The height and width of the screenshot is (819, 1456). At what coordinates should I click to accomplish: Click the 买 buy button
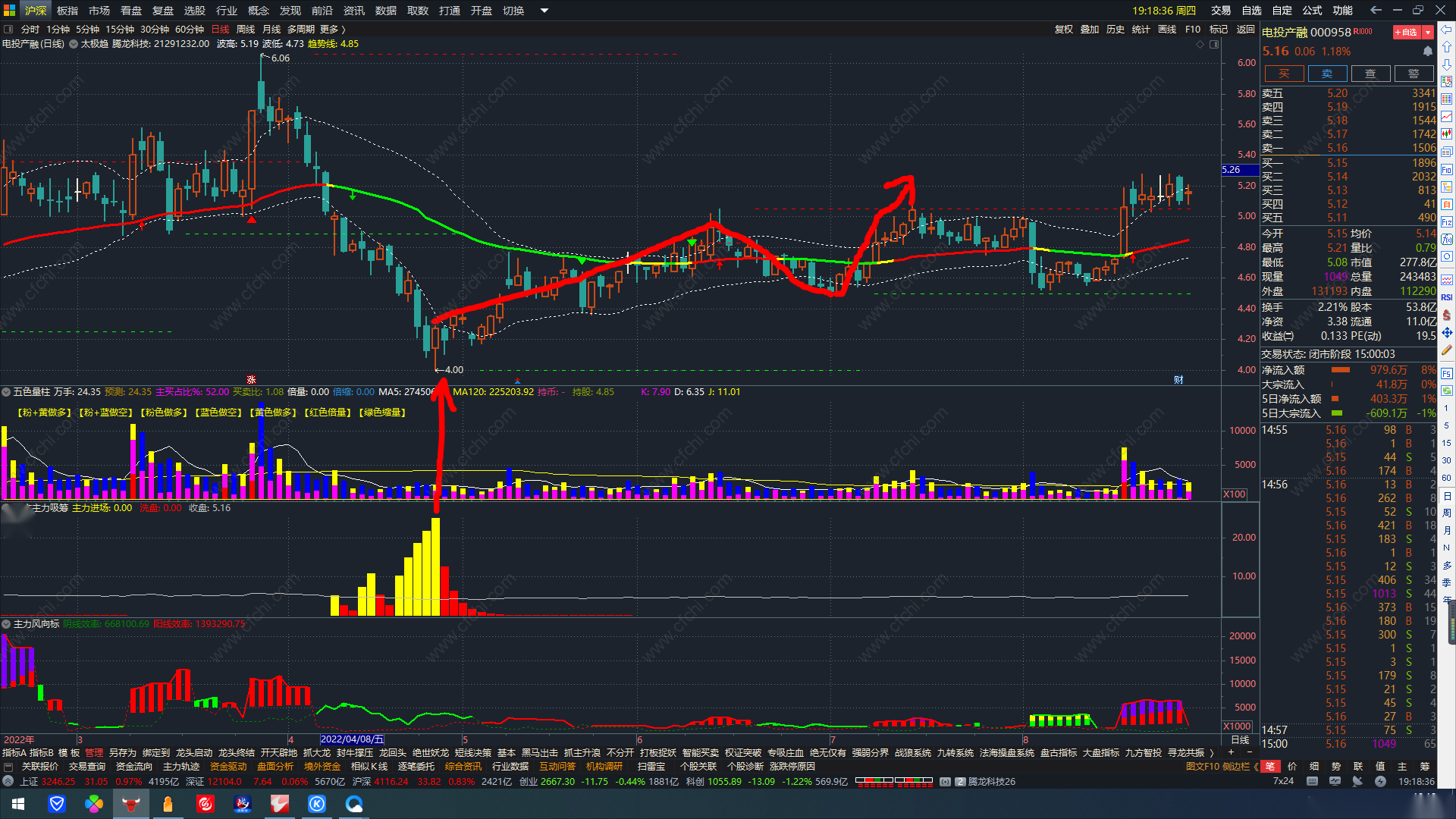[1283, 74]
